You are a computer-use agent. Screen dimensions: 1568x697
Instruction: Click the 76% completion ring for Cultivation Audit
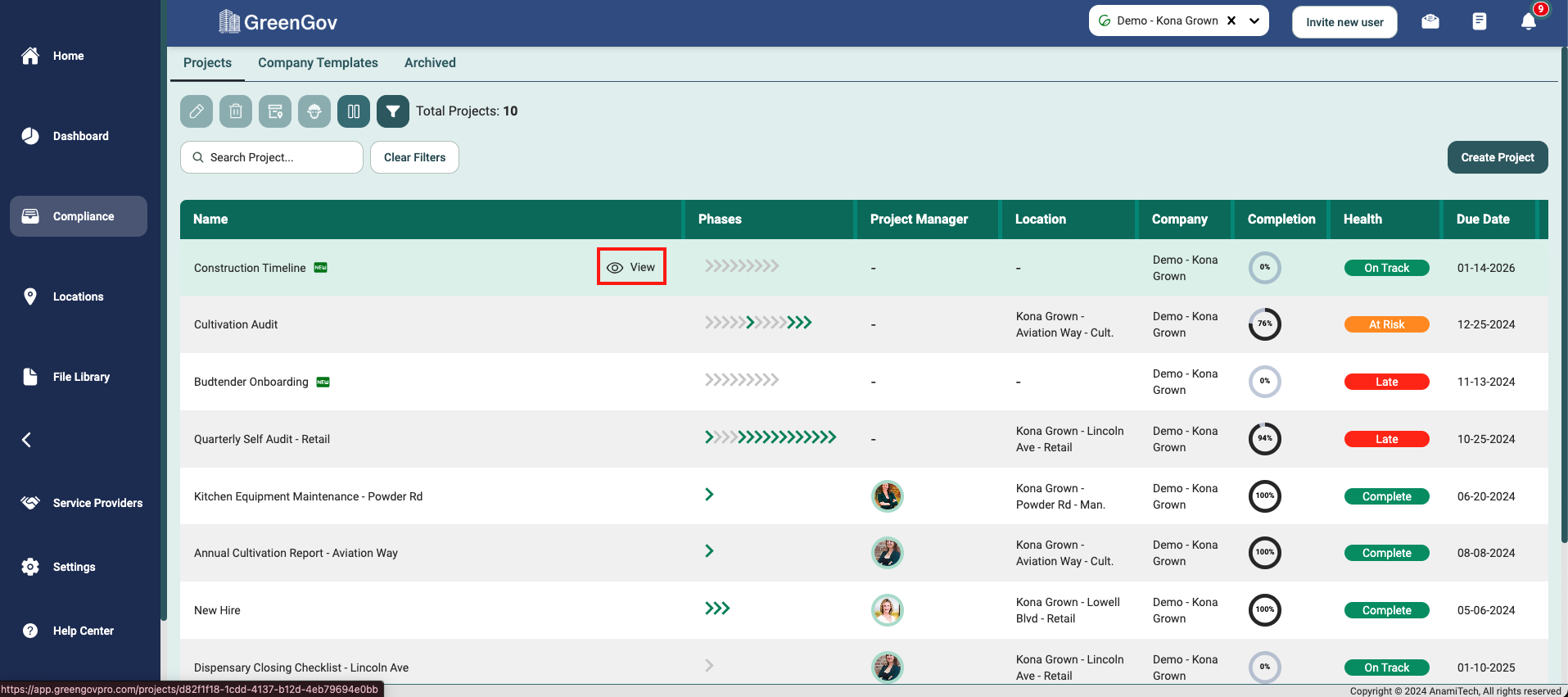tap(1265, 324)
